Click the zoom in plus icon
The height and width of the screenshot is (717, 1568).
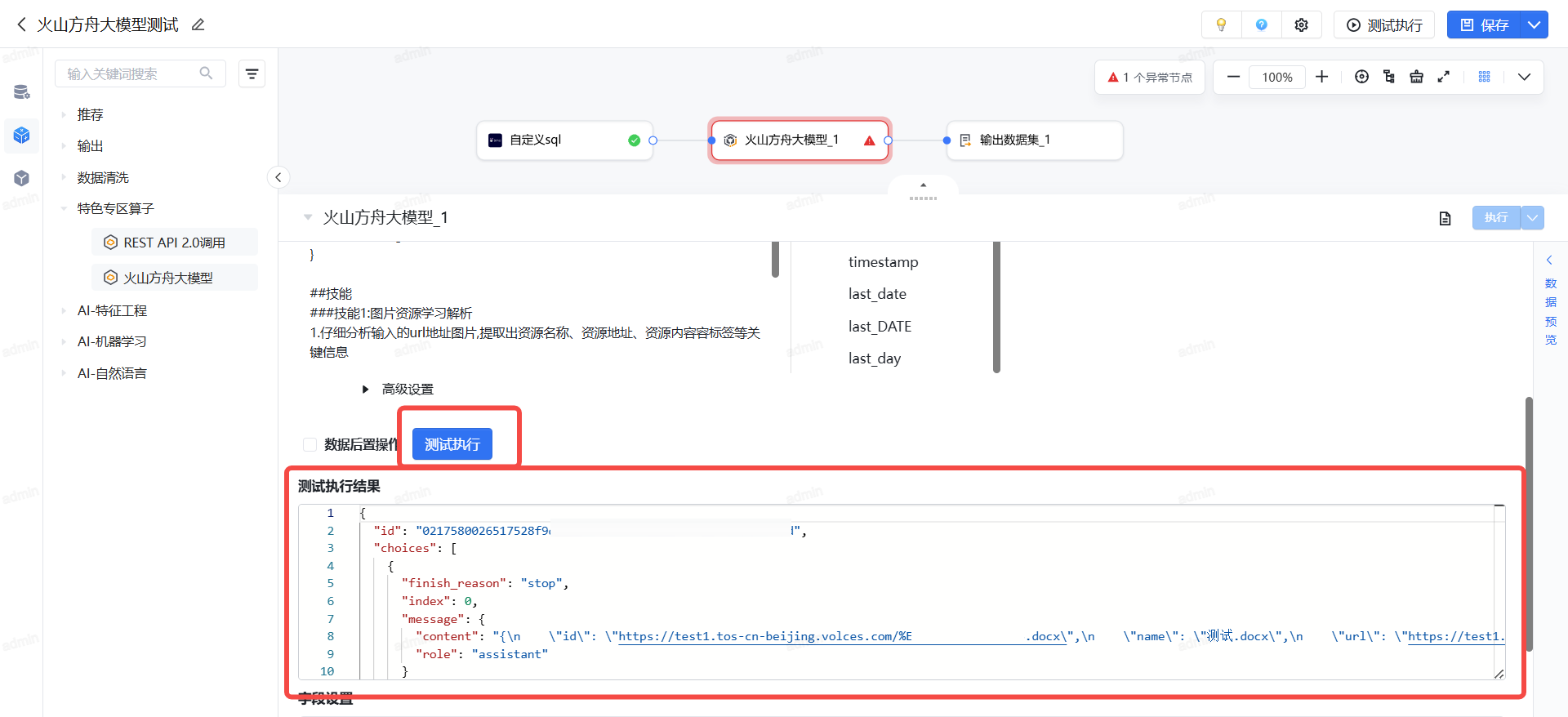tap(1321, 77)
